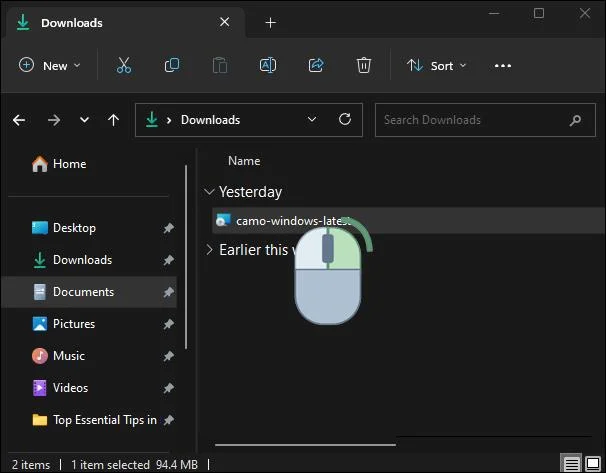Click the Rename icon in toolbar
The image size is (606, 473).
(268, 65)
